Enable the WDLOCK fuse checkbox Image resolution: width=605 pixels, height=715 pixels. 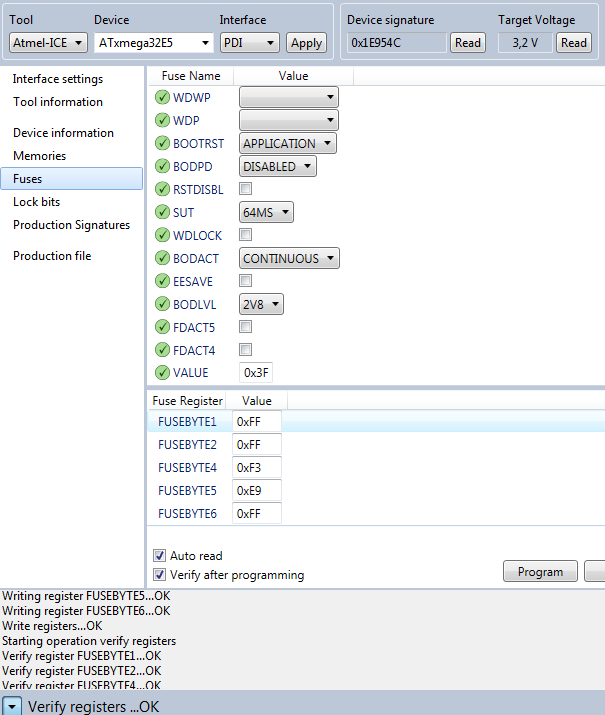pyautogui.click(x=245, y=234)
